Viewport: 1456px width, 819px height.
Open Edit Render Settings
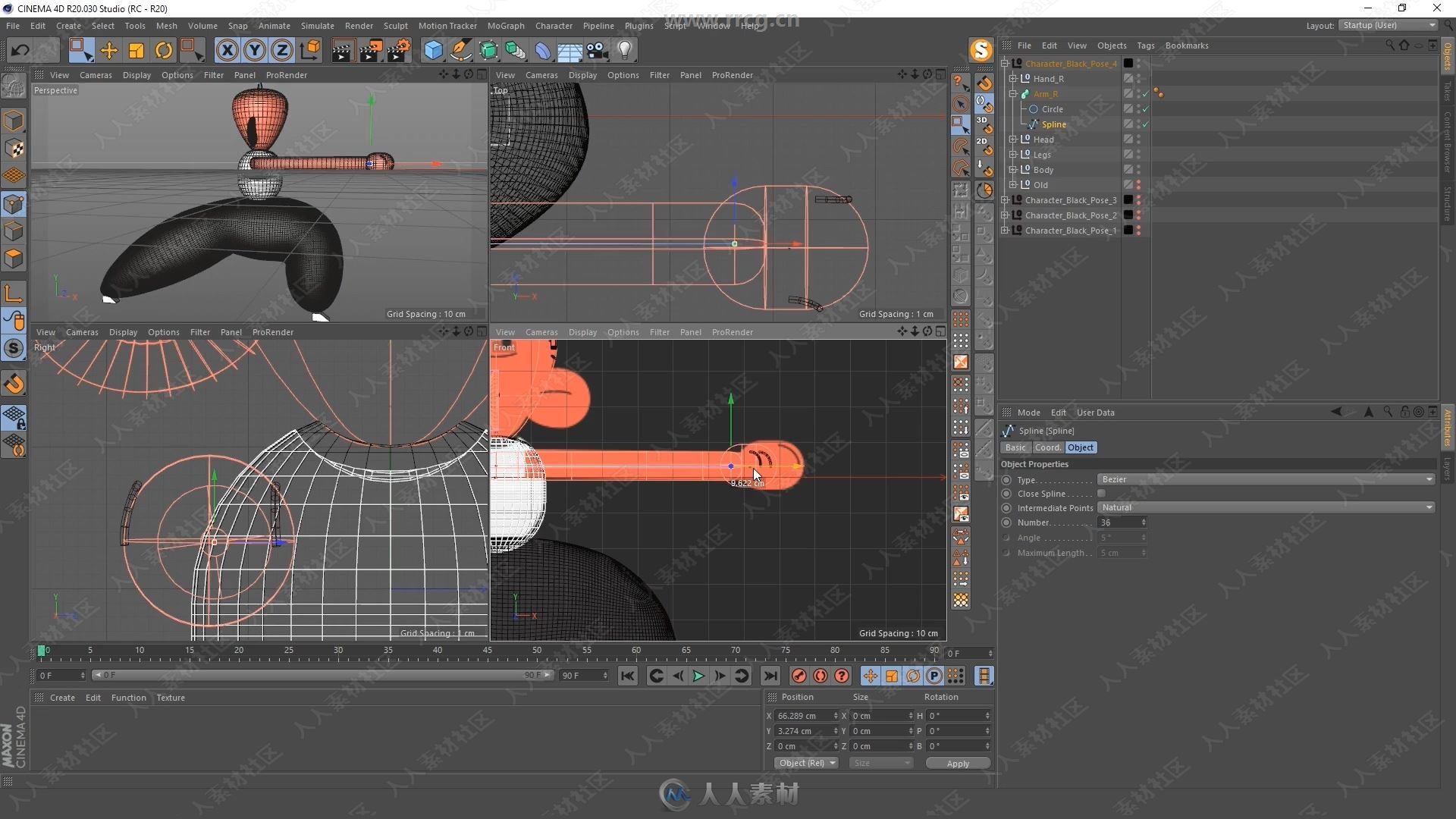pyautogui.click(x=399, y=51)
